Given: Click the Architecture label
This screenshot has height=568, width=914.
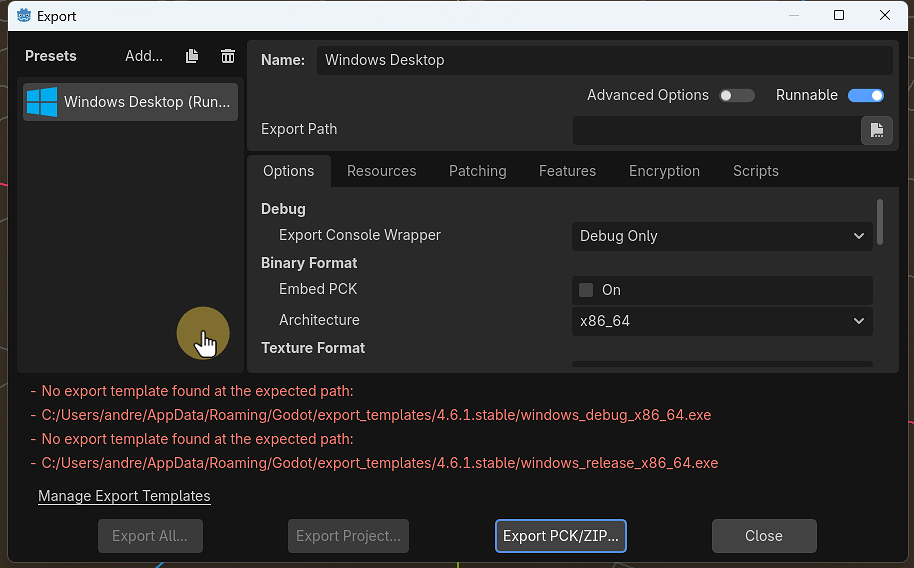Looking at the screenshot, I should click(x=319, y=320).
